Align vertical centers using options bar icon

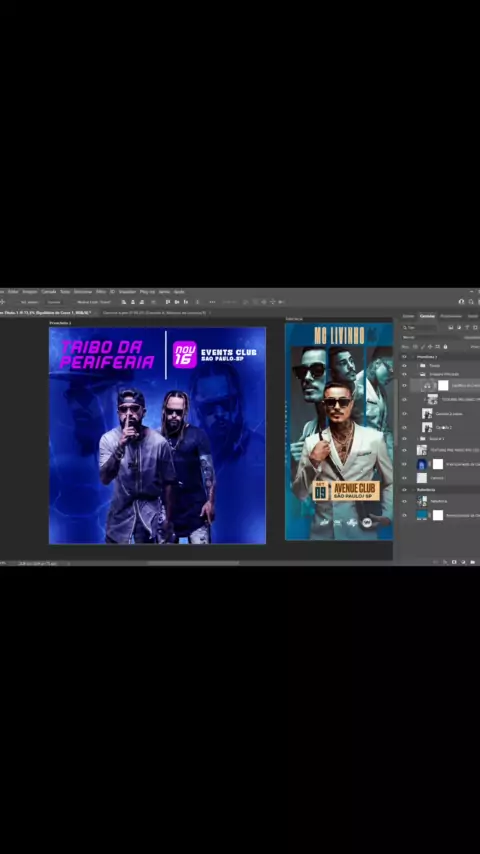click(x=177, y=302)
